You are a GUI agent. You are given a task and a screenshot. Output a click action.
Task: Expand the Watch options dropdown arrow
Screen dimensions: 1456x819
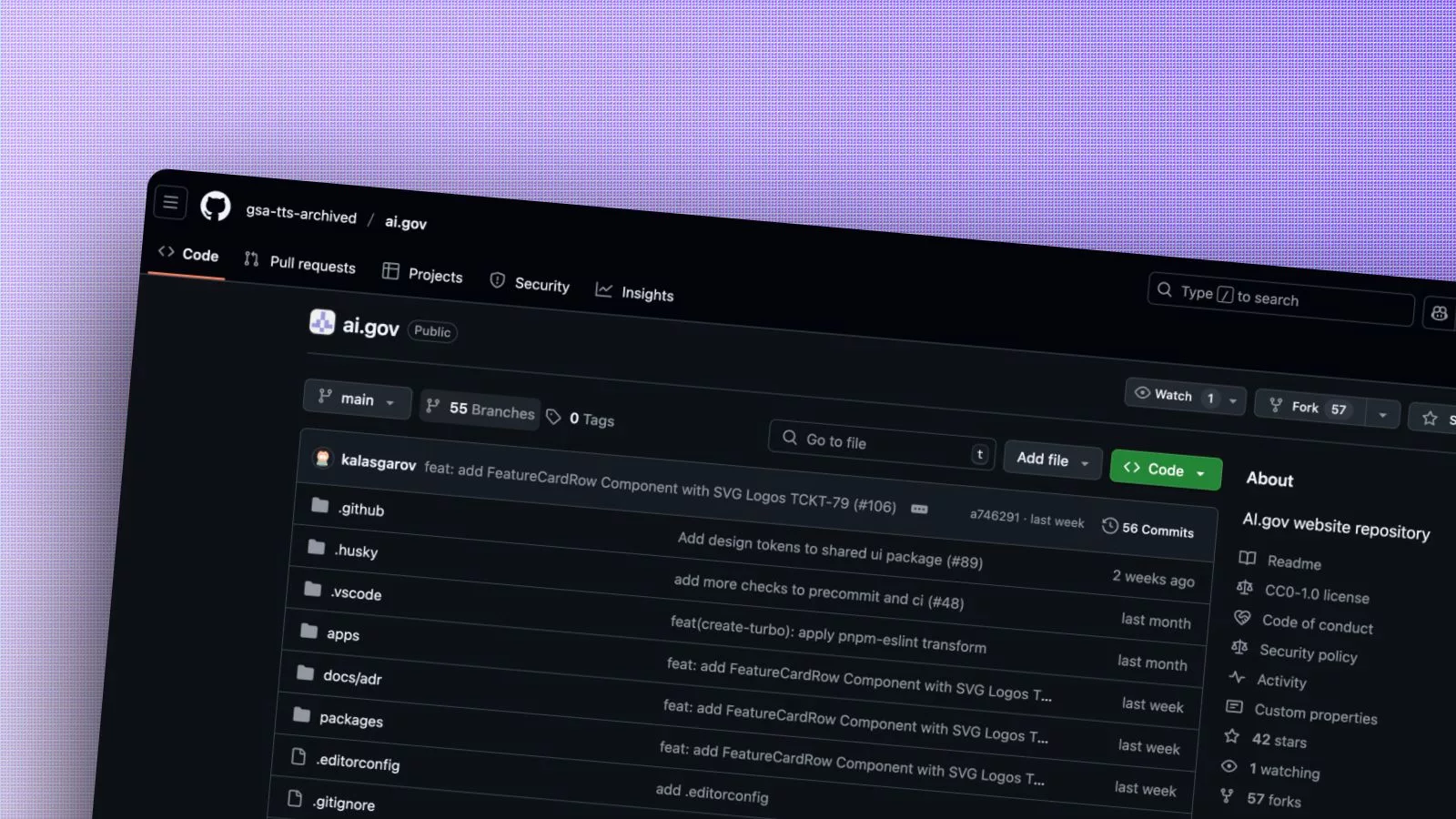1233,400
